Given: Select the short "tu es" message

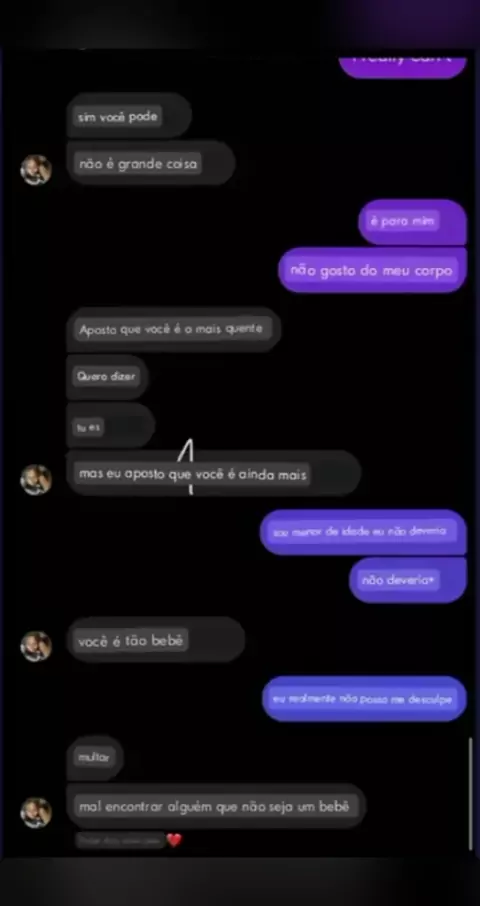Looking at the screenshot, I should 111,426.
